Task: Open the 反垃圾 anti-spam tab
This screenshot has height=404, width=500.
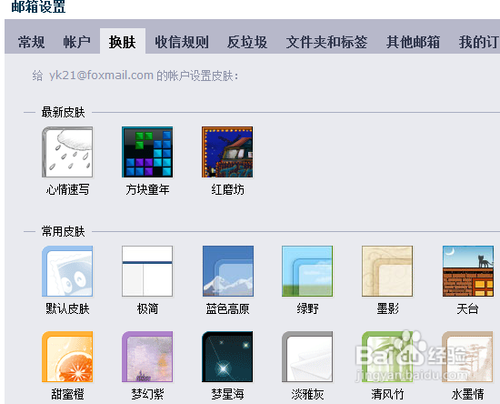Action: (x=247, y=42)
